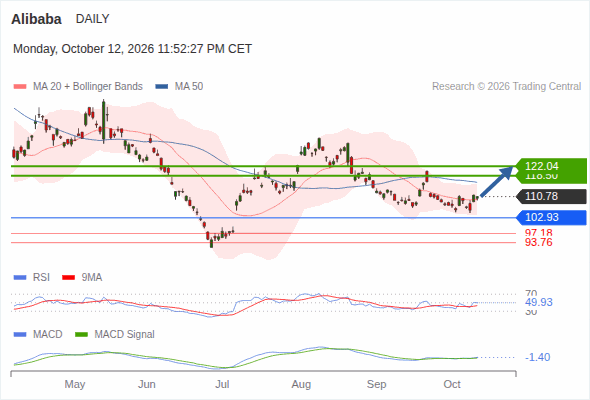Viewport: 590px width, 400px height.
Task: Click the May label on the time axis
Action: pyautogui.click(x=75, y=384)
